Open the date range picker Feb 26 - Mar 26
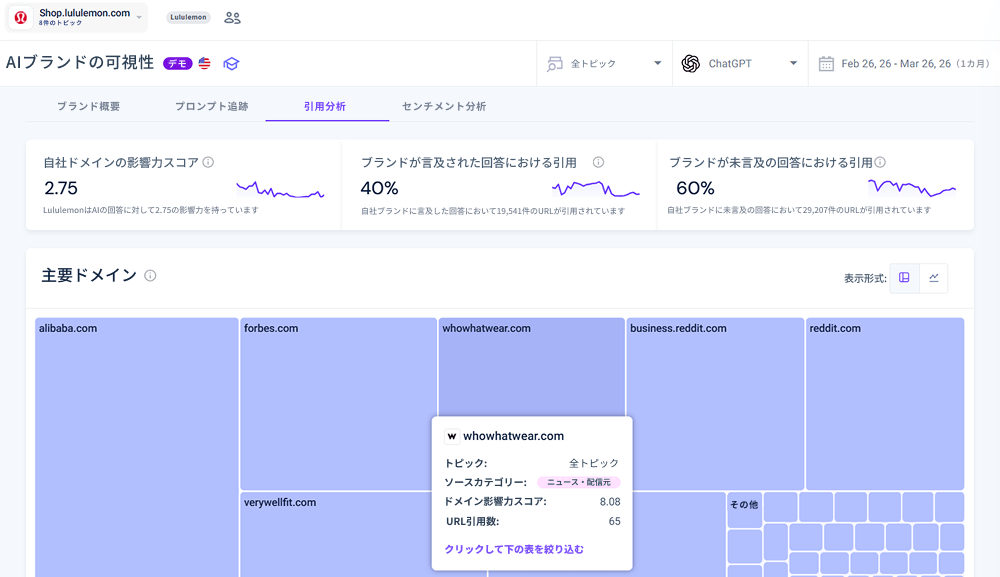 point(904,64)
